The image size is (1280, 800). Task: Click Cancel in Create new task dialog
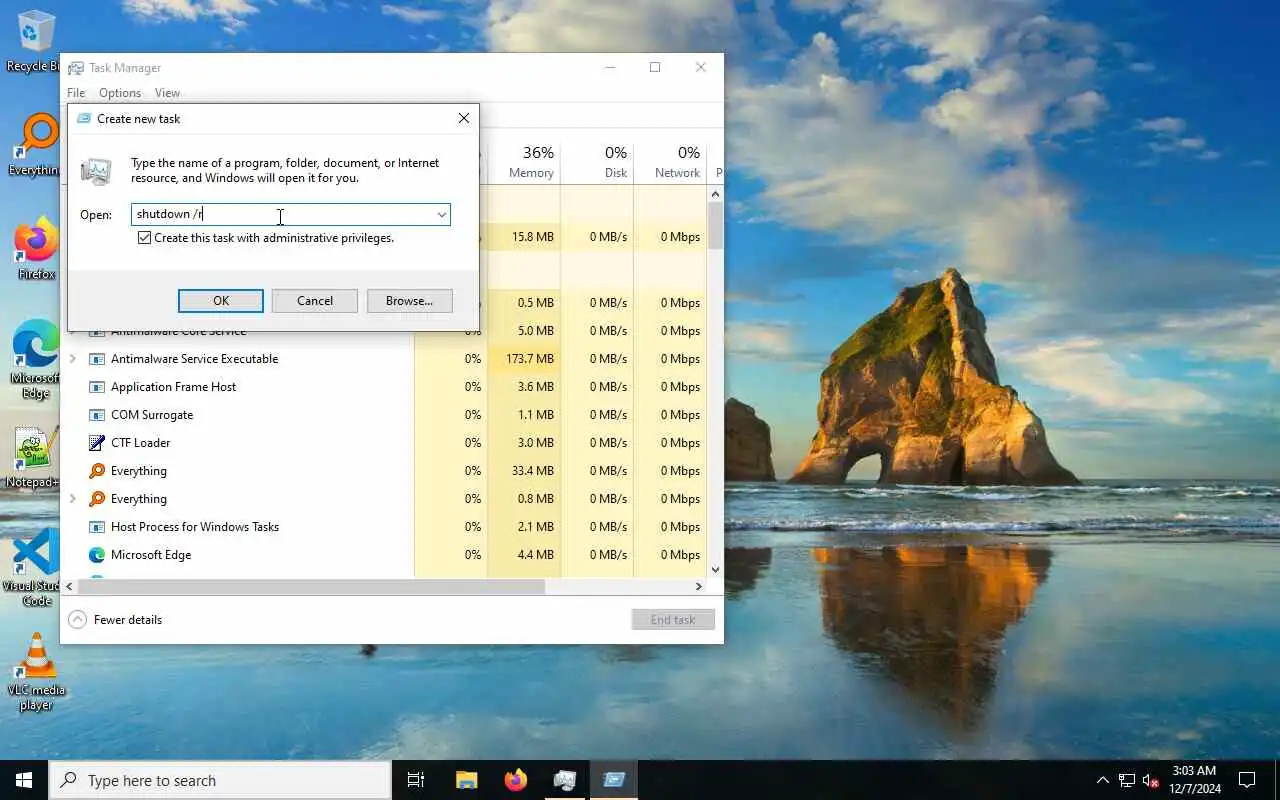click(x=315, y=301)
